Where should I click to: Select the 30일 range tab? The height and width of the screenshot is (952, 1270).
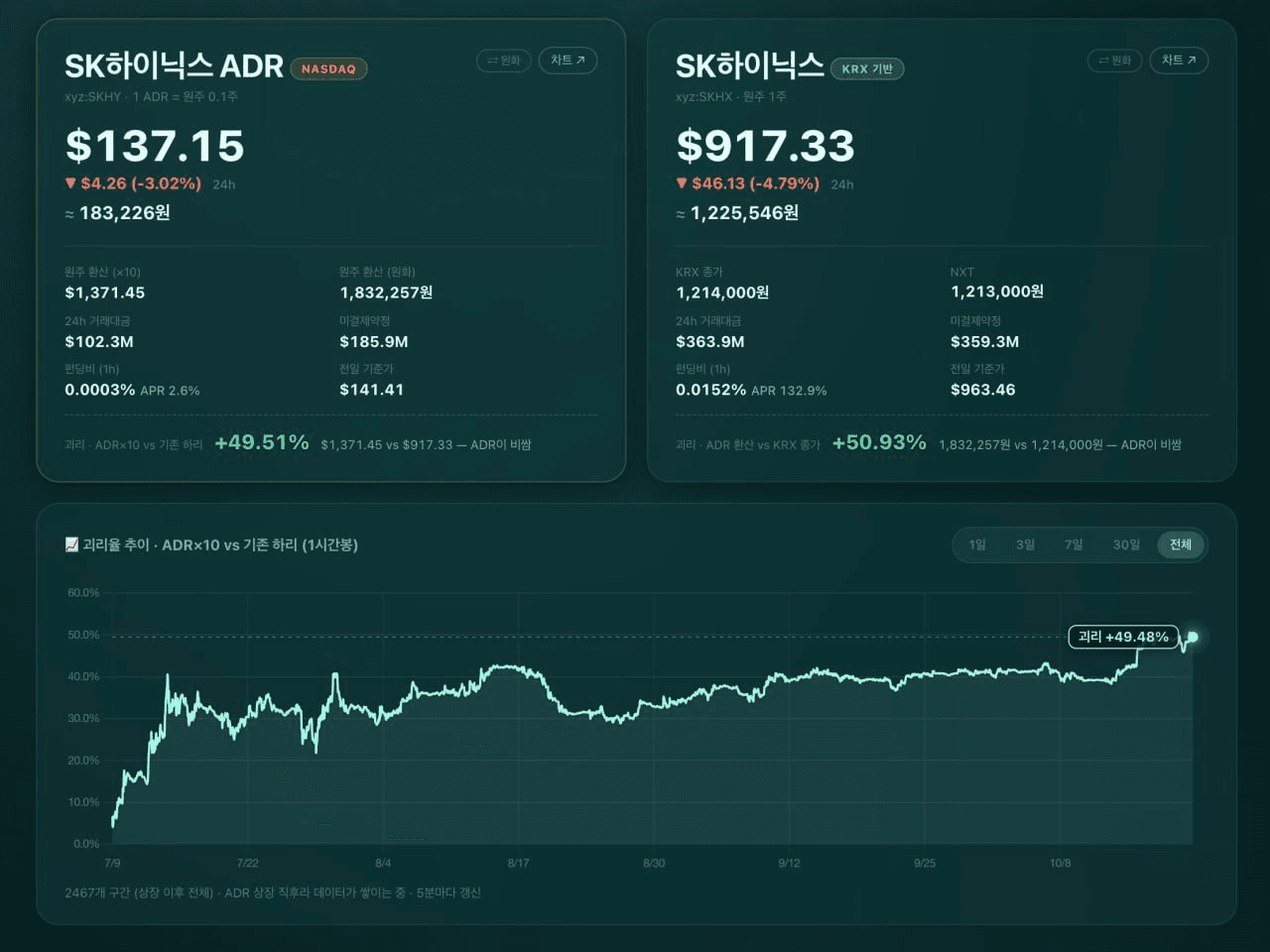click(x=1126, y=544)
